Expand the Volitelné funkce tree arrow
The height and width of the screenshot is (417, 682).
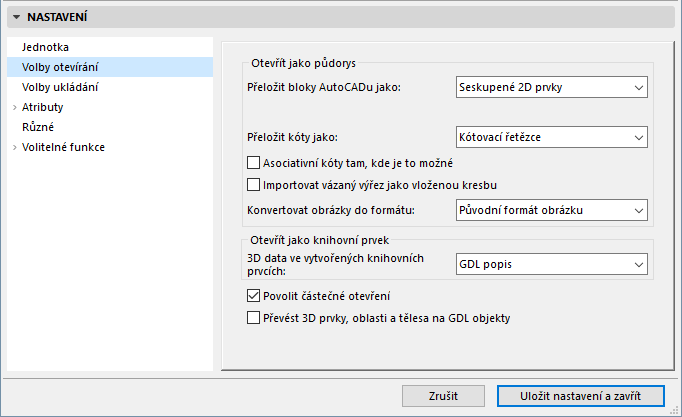14,147
